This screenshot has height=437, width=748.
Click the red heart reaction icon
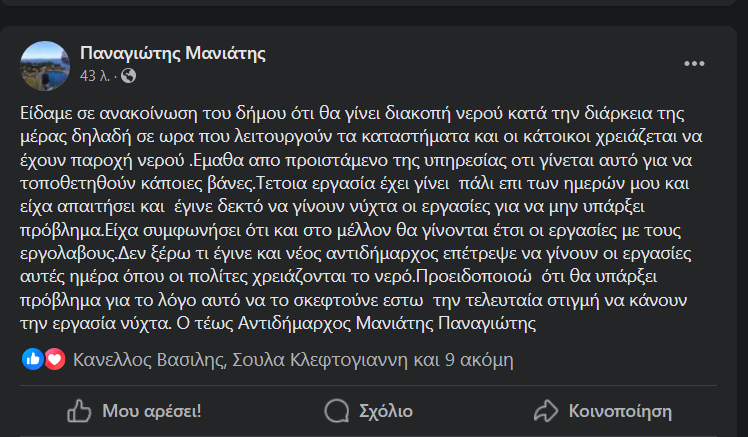54,358
